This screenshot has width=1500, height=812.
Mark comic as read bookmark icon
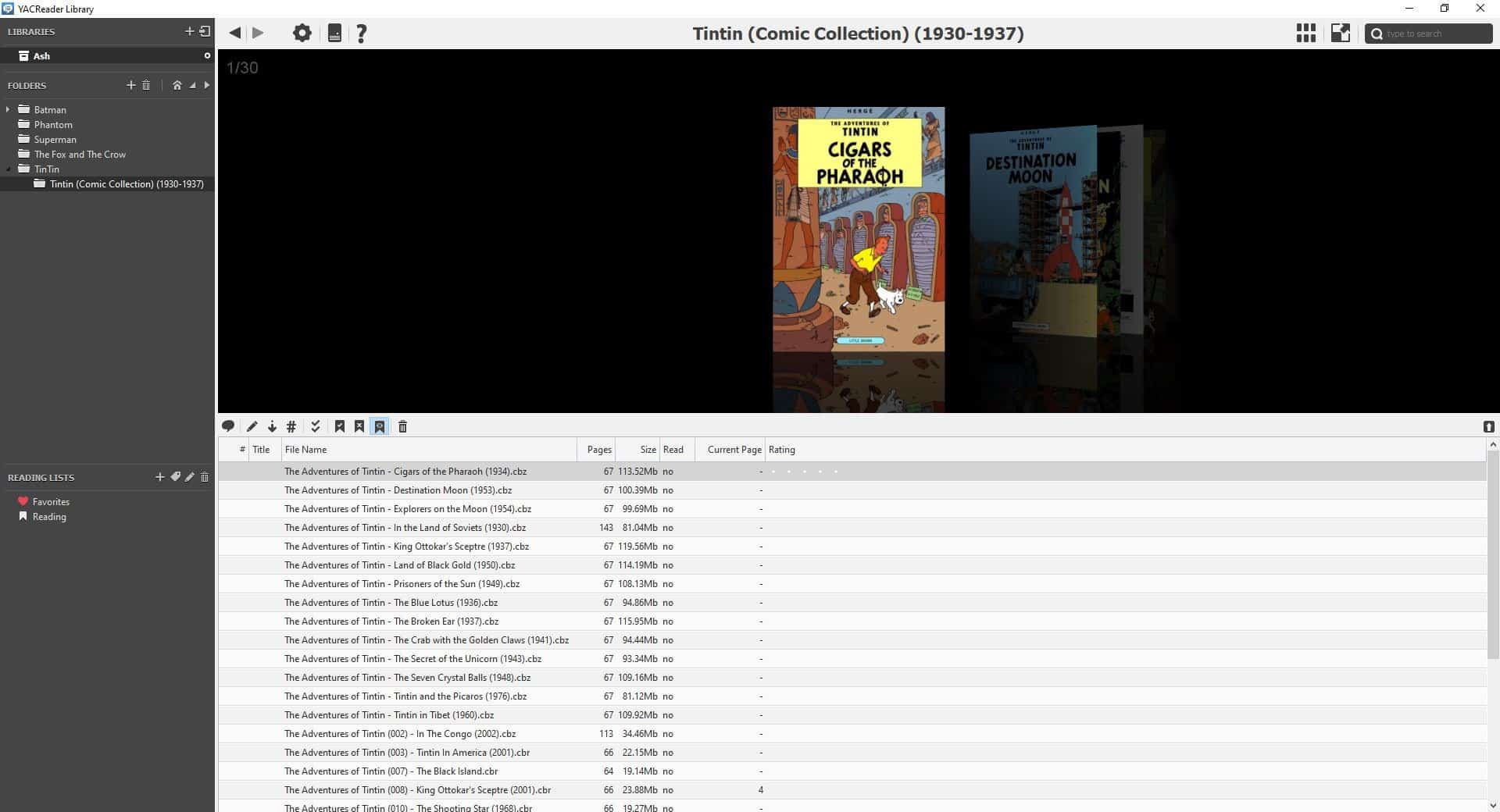tap(340, 426)
